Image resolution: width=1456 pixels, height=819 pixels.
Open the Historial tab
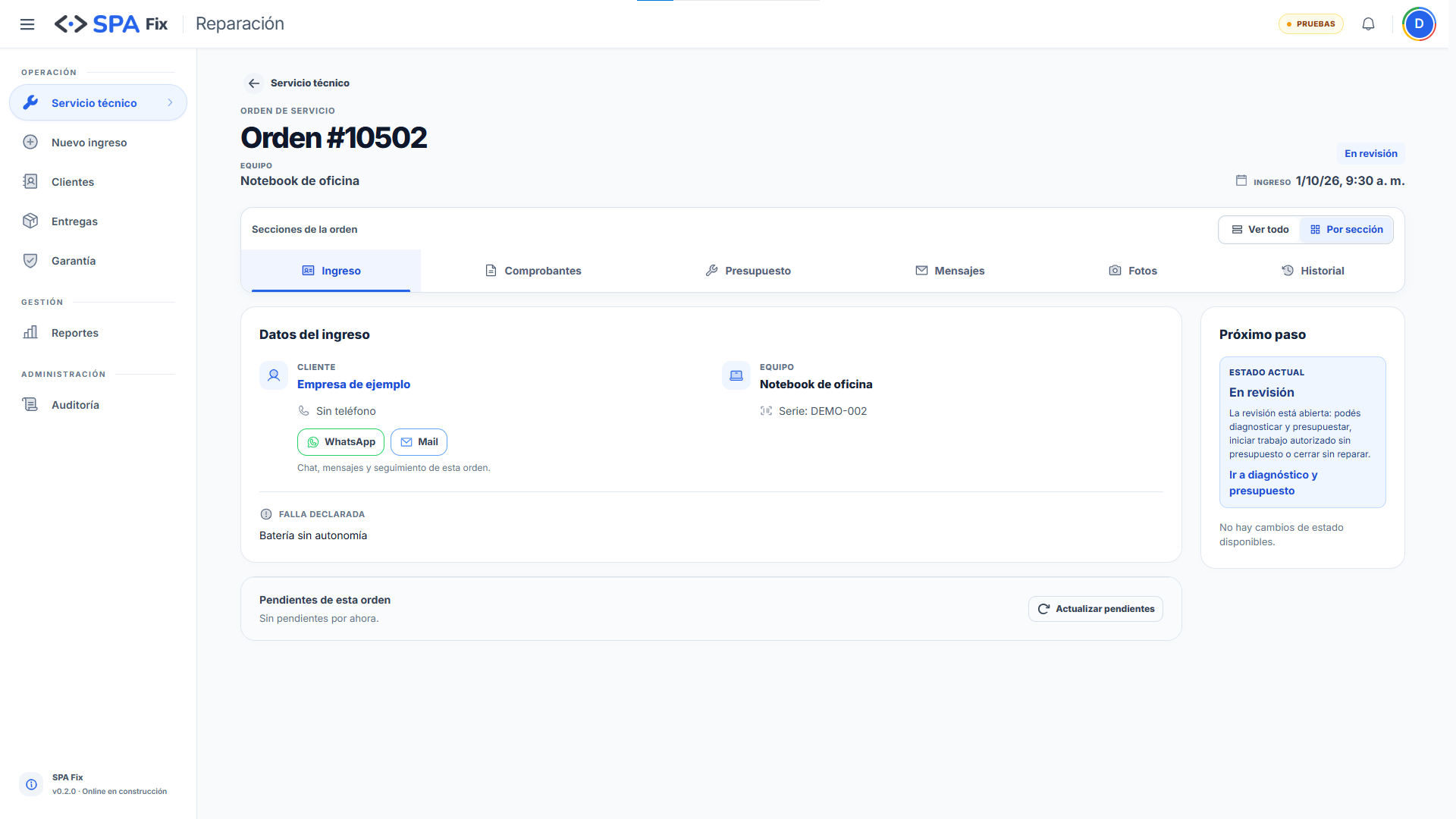1313,271
